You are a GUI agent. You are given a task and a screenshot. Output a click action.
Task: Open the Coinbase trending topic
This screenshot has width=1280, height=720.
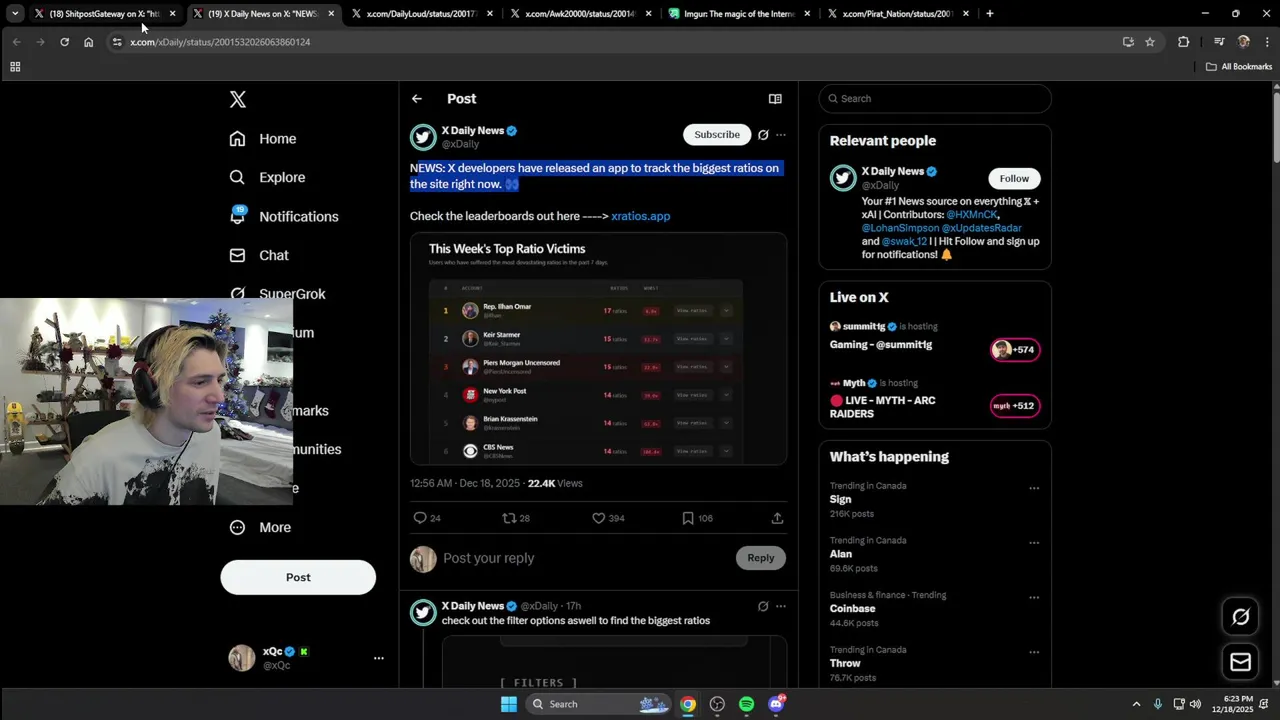(x=852, y=609)
